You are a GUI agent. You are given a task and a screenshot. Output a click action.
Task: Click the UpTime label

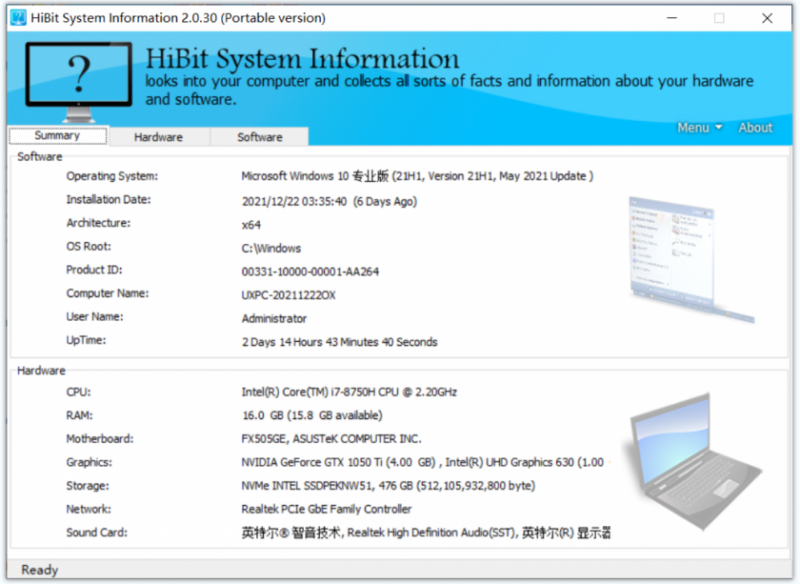(x=86, y=341)
